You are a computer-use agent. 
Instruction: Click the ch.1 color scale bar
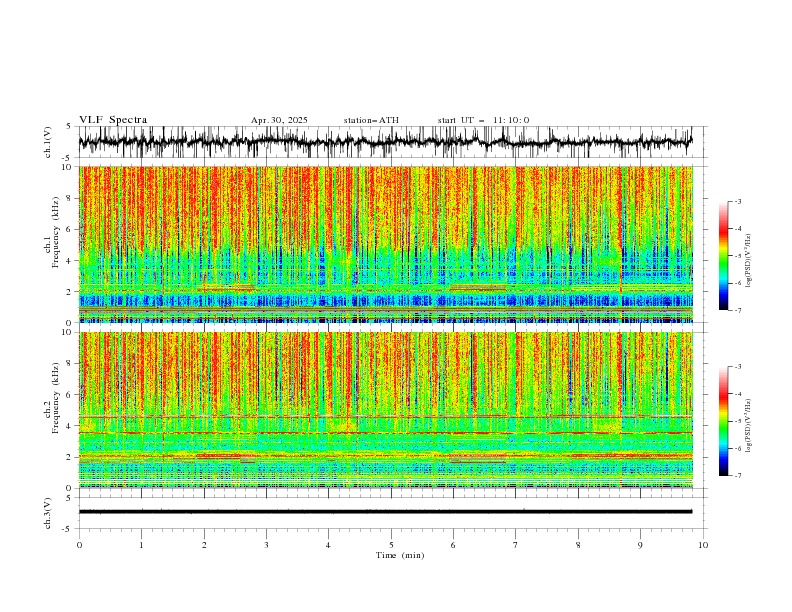pyautogui.click(x=723, y=256)
